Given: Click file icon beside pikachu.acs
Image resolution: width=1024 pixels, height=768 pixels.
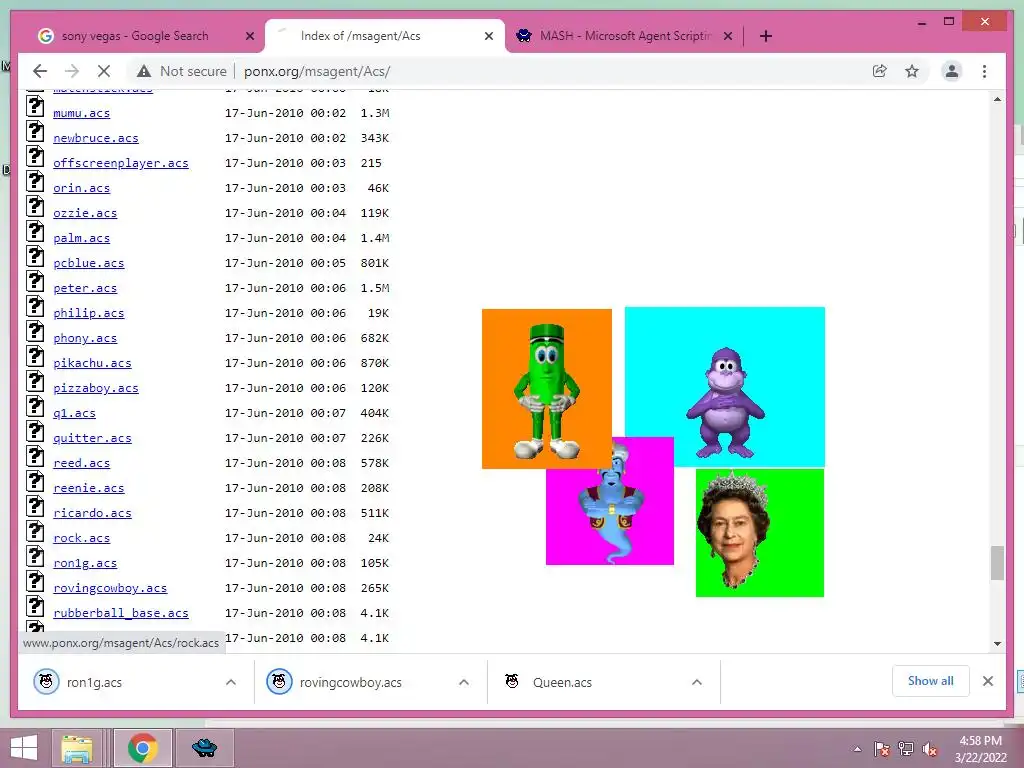Looking at the screenshot, I should (35, 355).
